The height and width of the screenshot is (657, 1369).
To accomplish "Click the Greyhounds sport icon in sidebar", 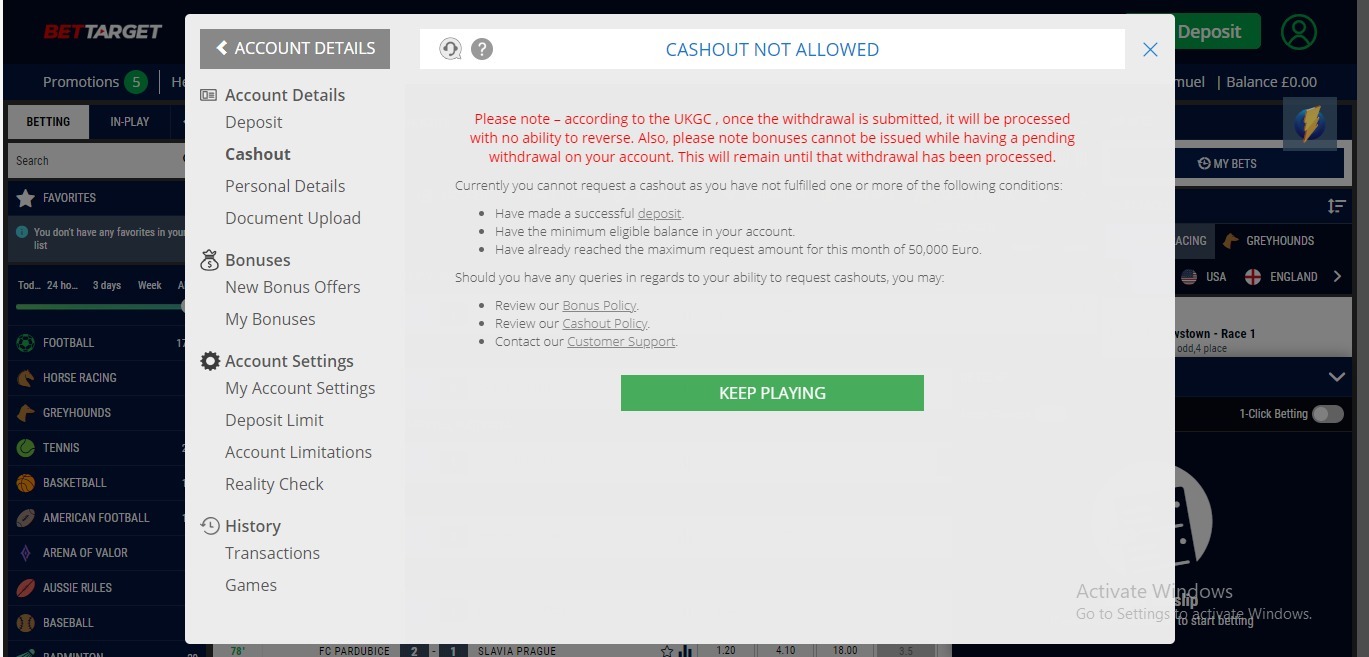I will point(25,413).
